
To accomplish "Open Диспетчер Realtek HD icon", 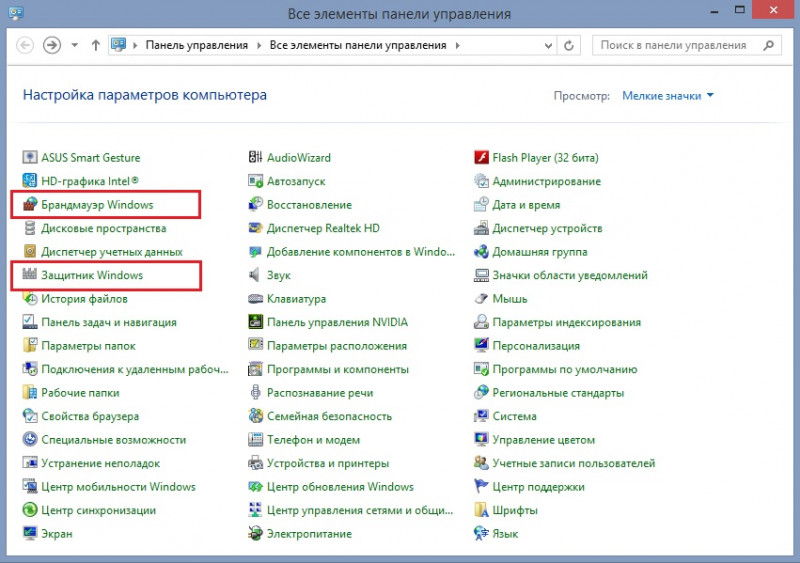I will coord(255,228).
